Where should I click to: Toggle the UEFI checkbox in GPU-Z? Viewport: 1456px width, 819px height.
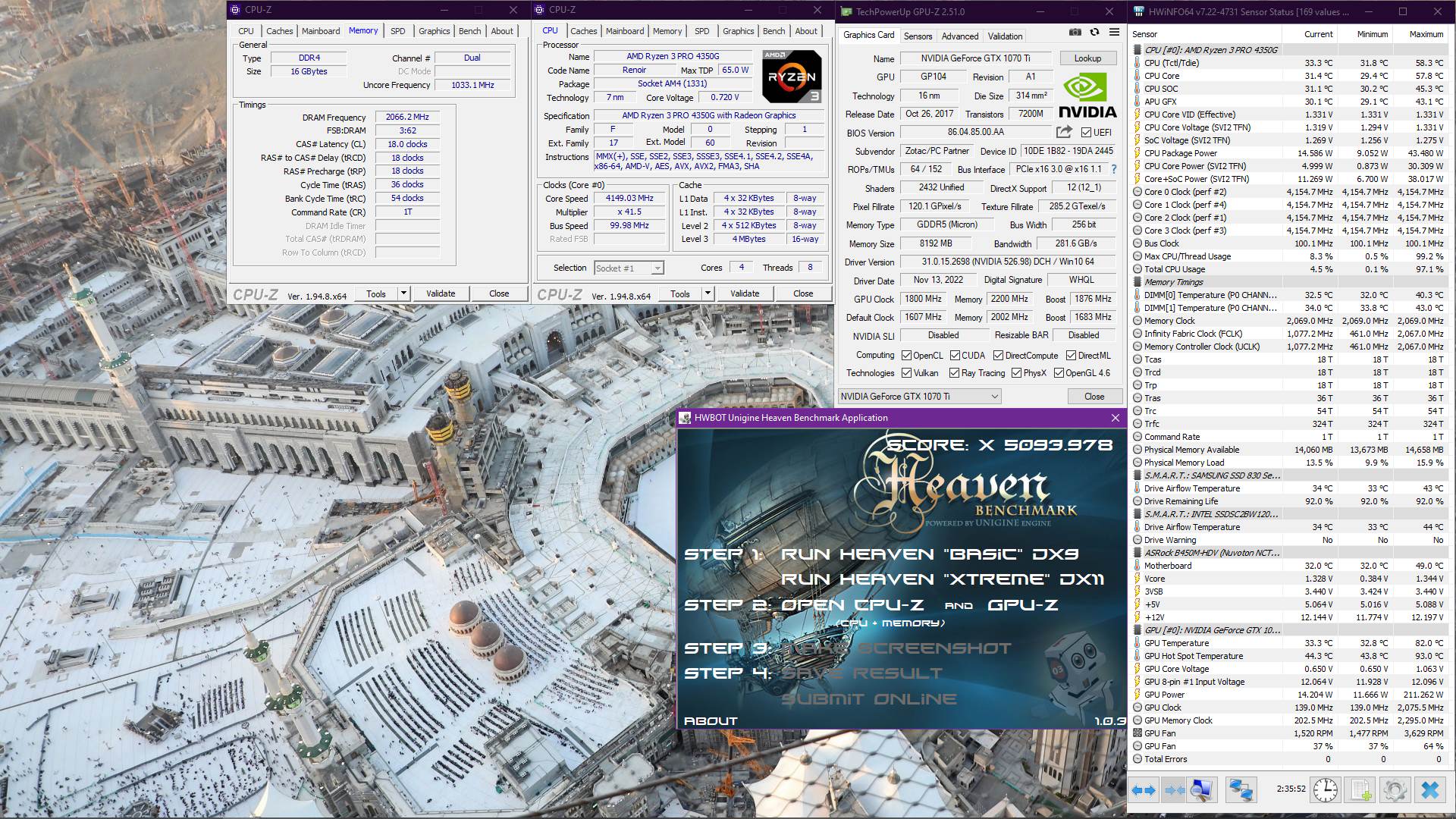coord(1086,133)
